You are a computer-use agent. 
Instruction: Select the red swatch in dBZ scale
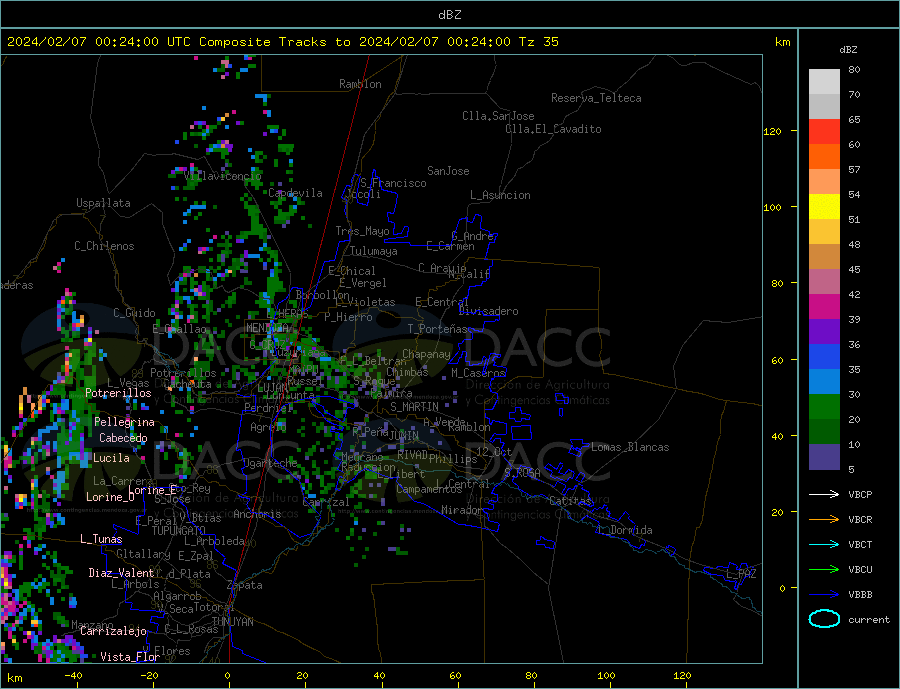(x=824, y=131)
